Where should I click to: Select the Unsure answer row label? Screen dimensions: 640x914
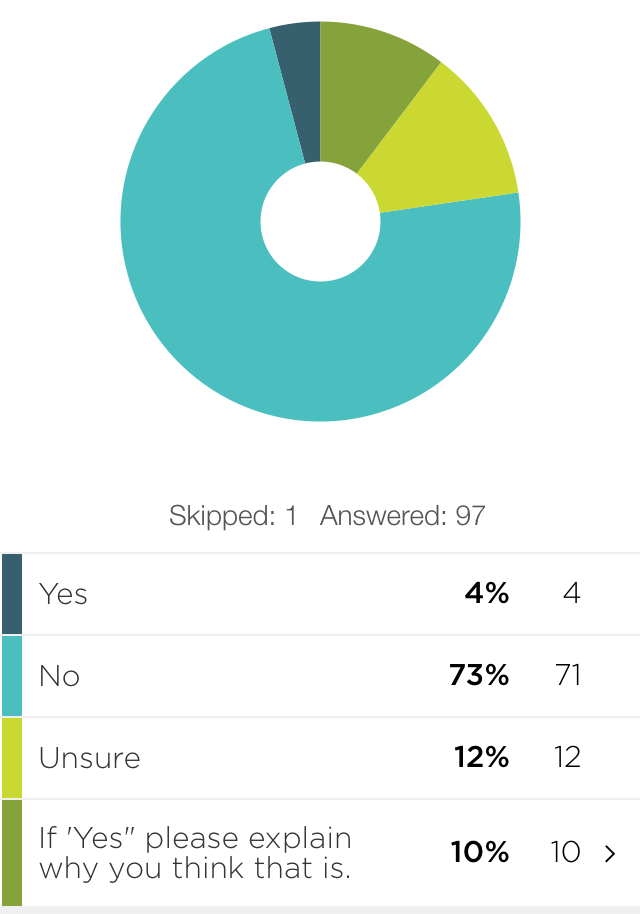point(90,758)
